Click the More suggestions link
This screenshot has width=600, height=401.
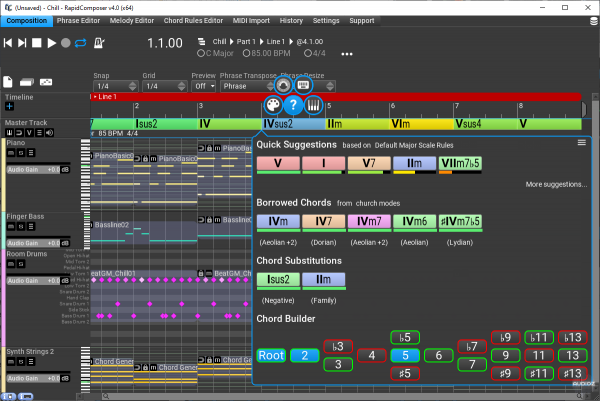[555, 185]
